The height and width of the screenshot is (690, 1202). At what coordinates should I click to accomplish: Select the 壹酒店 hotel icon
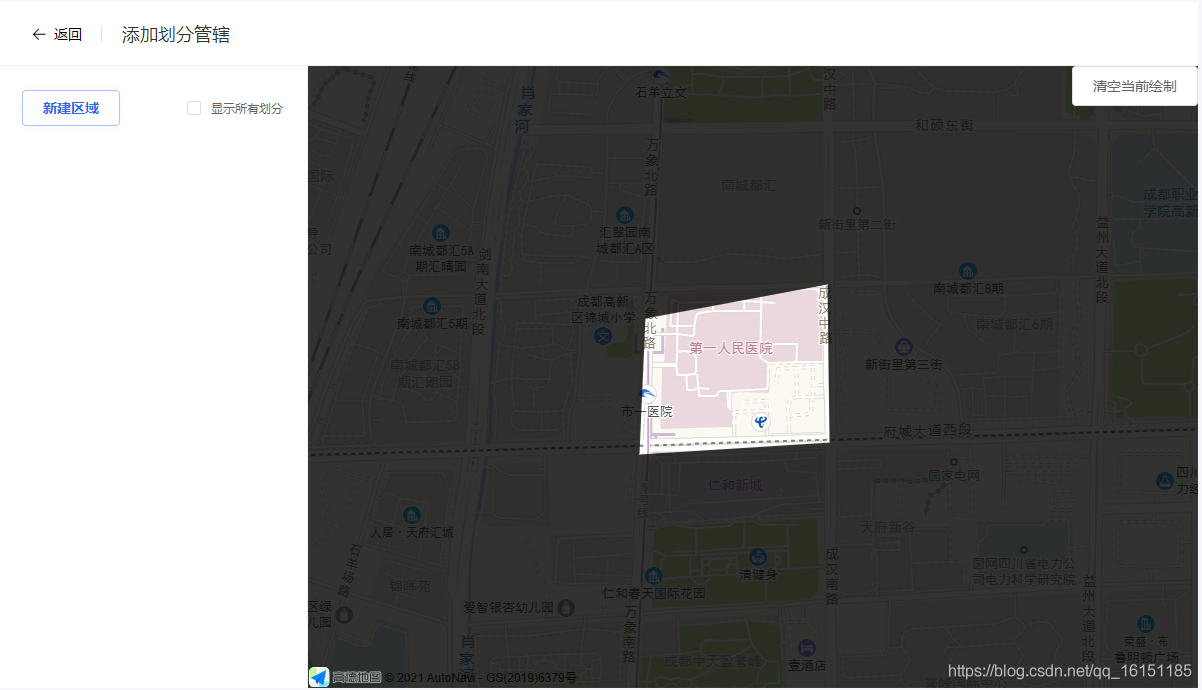pyautogui.click(x=807, y=648)
